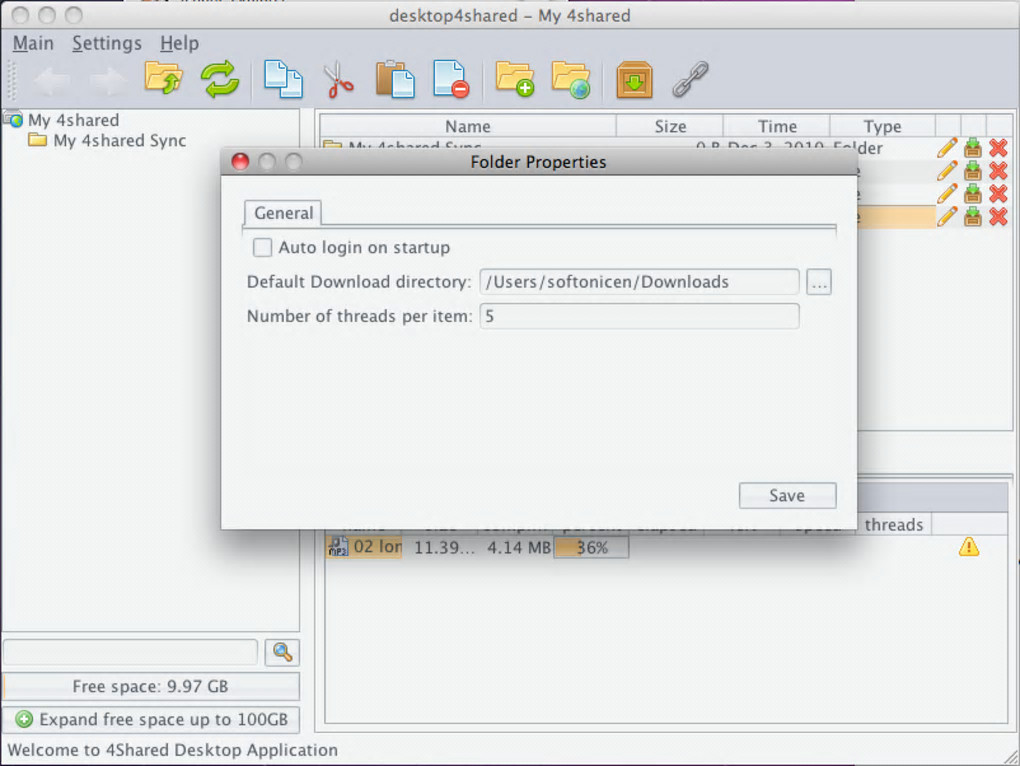1020x766 pixels.
Task: Click the Paste clipboard toolbar icon
Action: point(395,79)
